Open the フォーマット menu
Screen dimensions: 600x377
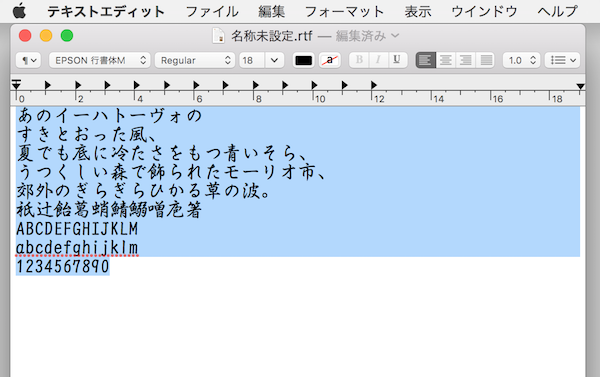[x=344, y=11]
